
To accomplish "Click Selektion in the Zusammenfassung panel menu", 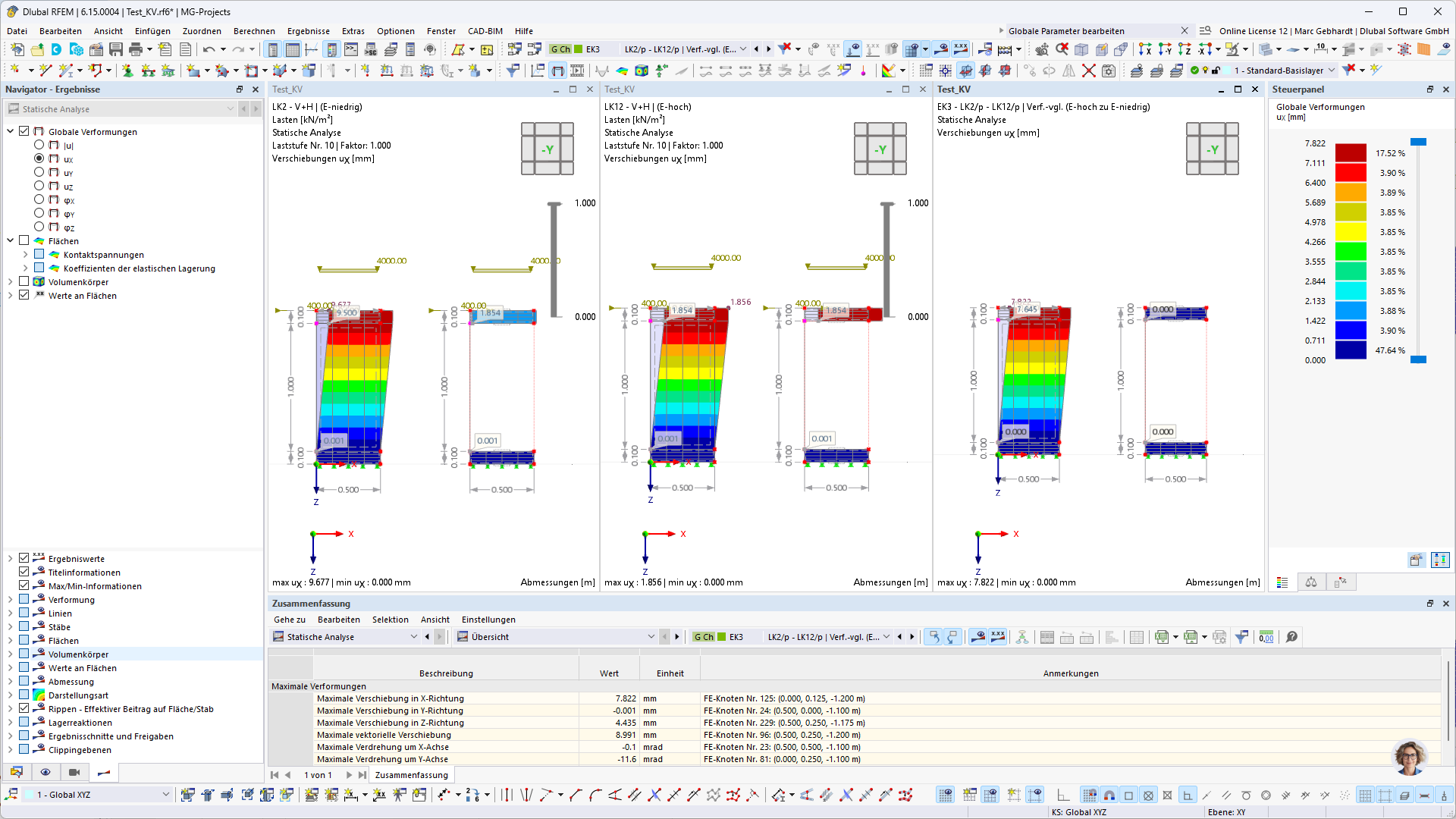I will tap(390, 620).
